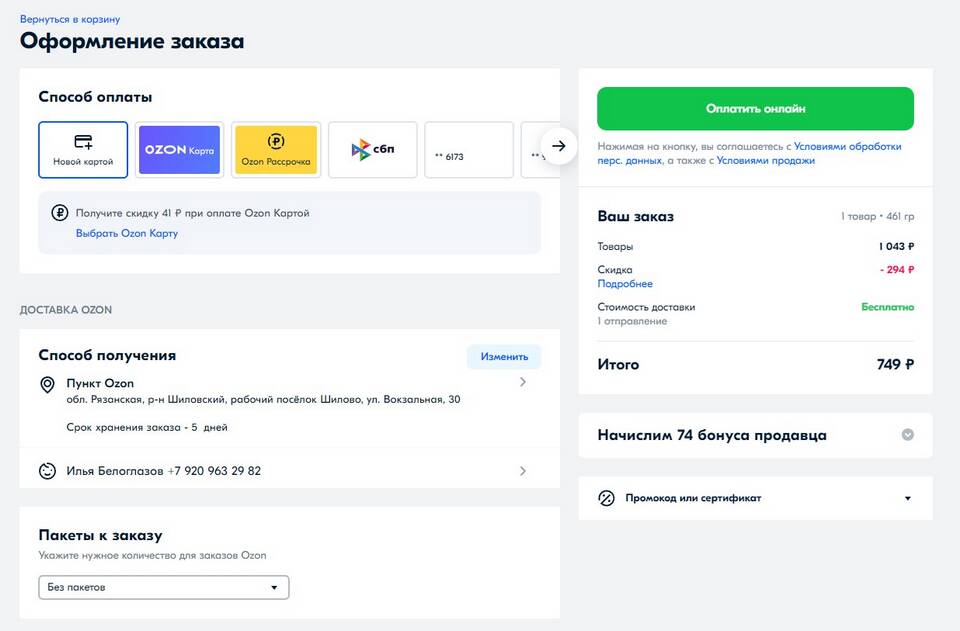Open 'Условиями обработки перс. данных' link
This screenshot has width=960, height=631.
pos(749,153)
